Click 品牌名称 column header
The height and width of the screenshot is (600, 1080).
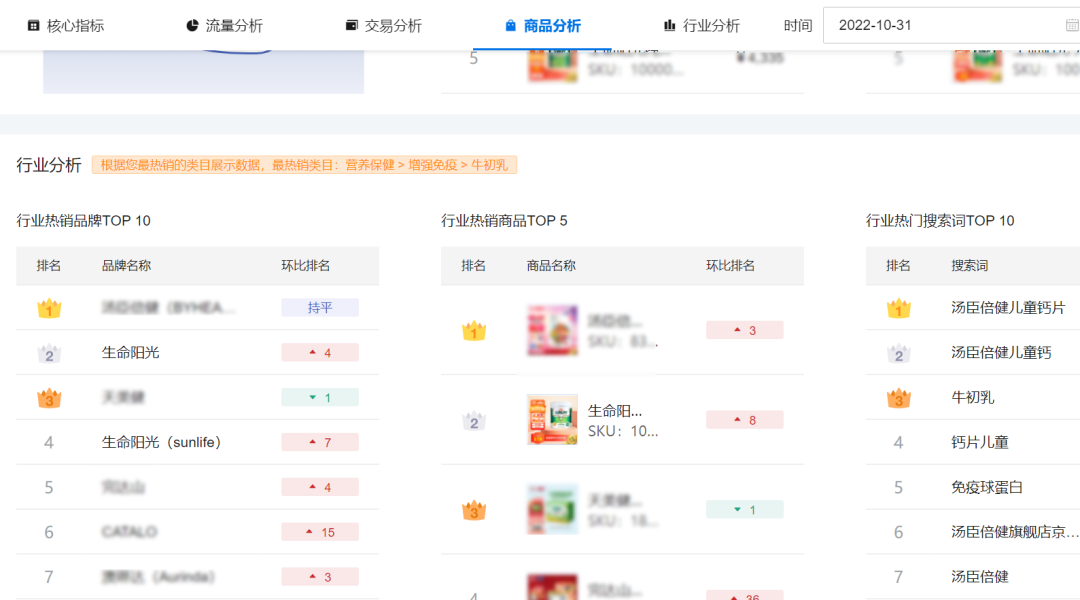tap(126, 266)
